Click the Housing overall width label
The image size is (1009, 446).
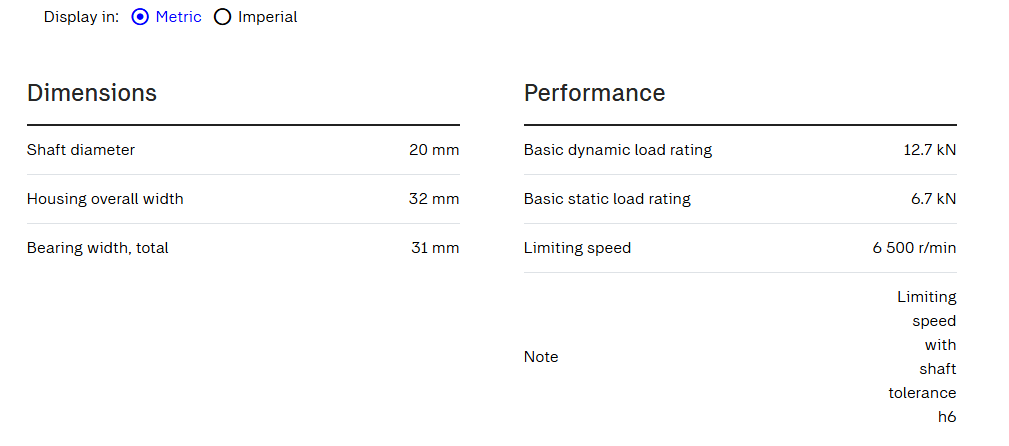point(105,199)
